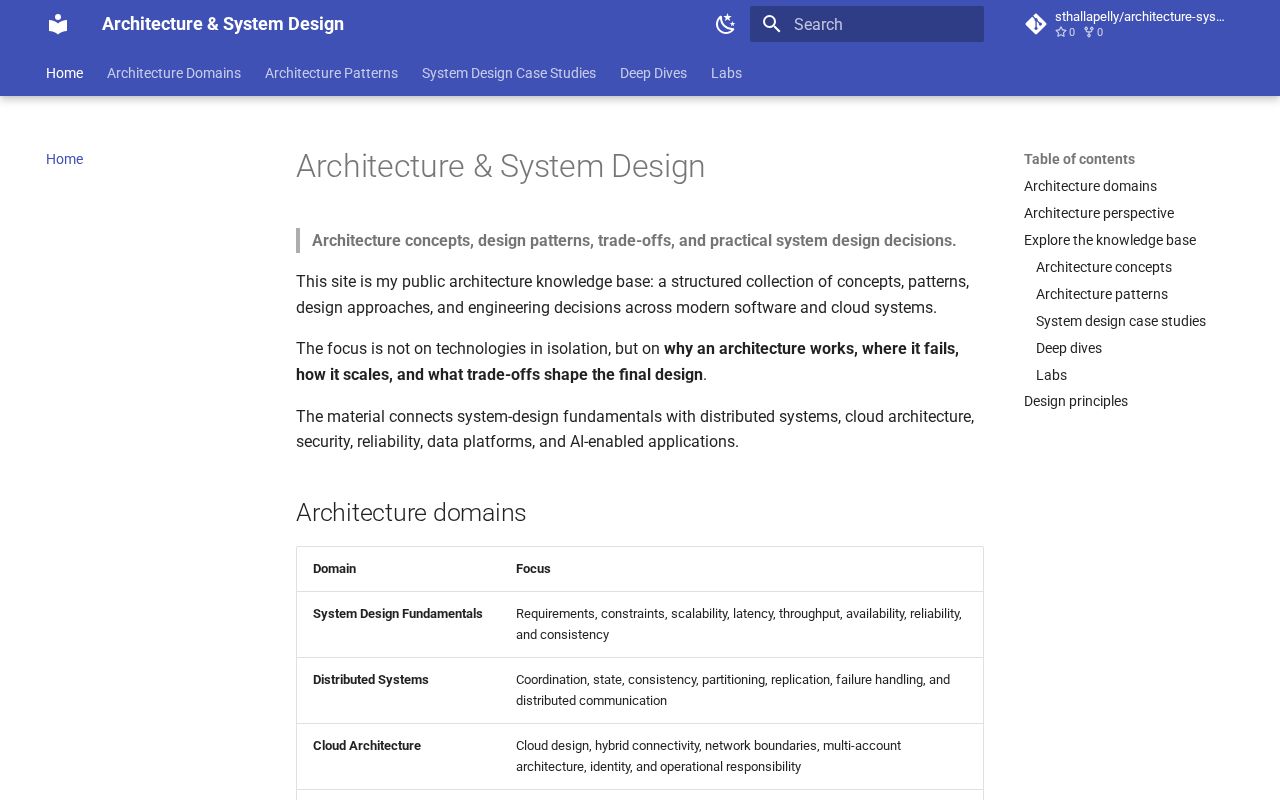Open the Deep Dives tab
The image size is (1280, 800).
[x=653, y=73]
